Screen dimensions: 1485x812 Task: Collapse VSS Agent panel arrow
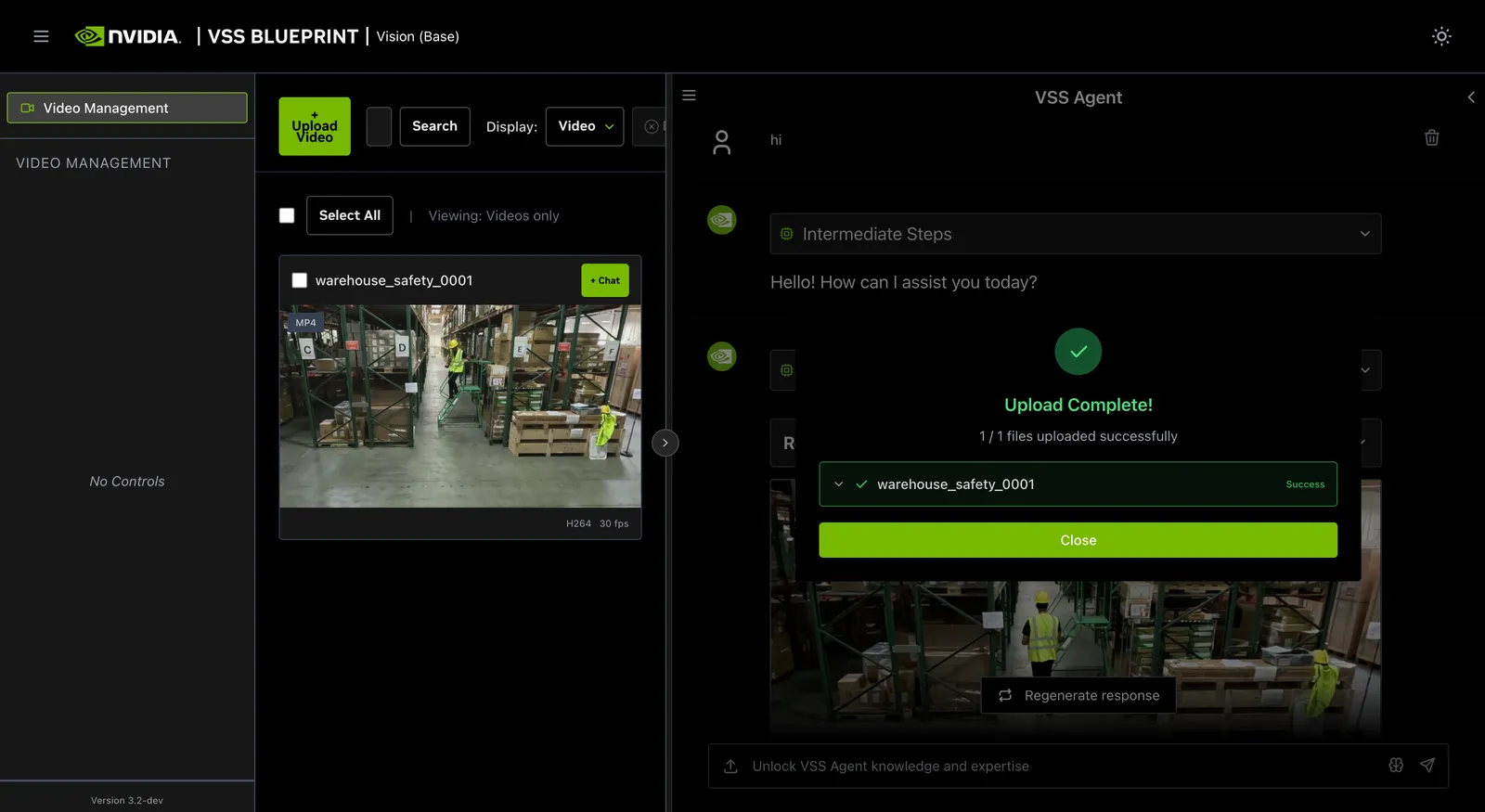[1471, 97]
